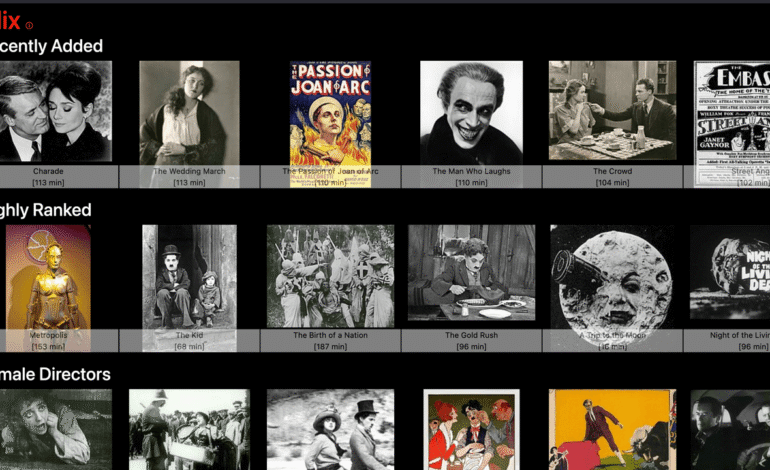Viewport: 770px width, 470px height.
Task: Click the "Recently Added" row heading
Action: (51, 46)
